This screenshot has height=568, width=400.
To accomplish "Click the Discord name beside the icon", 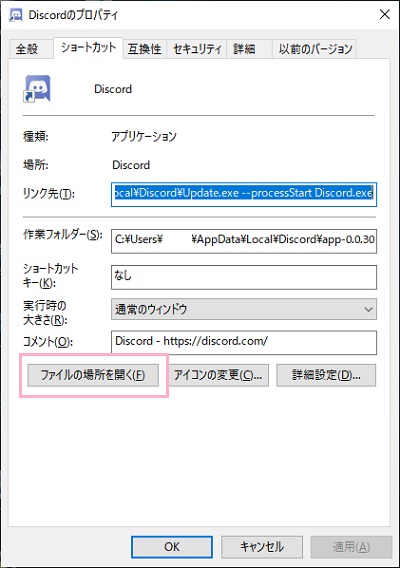I will coord(113,89).
